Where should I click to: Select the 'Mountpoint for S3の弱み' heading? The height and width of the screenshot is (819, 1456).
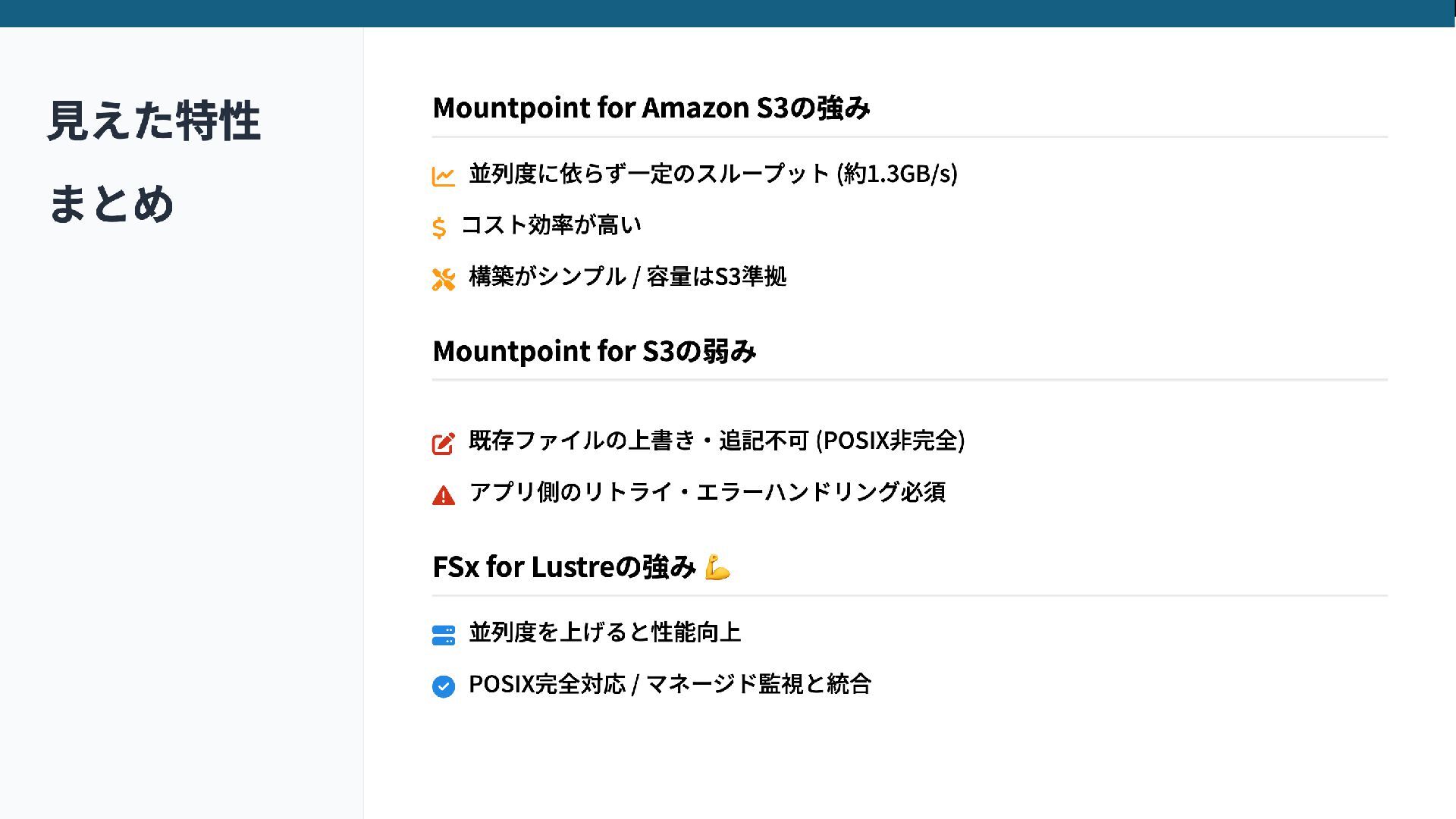(594, 351)
